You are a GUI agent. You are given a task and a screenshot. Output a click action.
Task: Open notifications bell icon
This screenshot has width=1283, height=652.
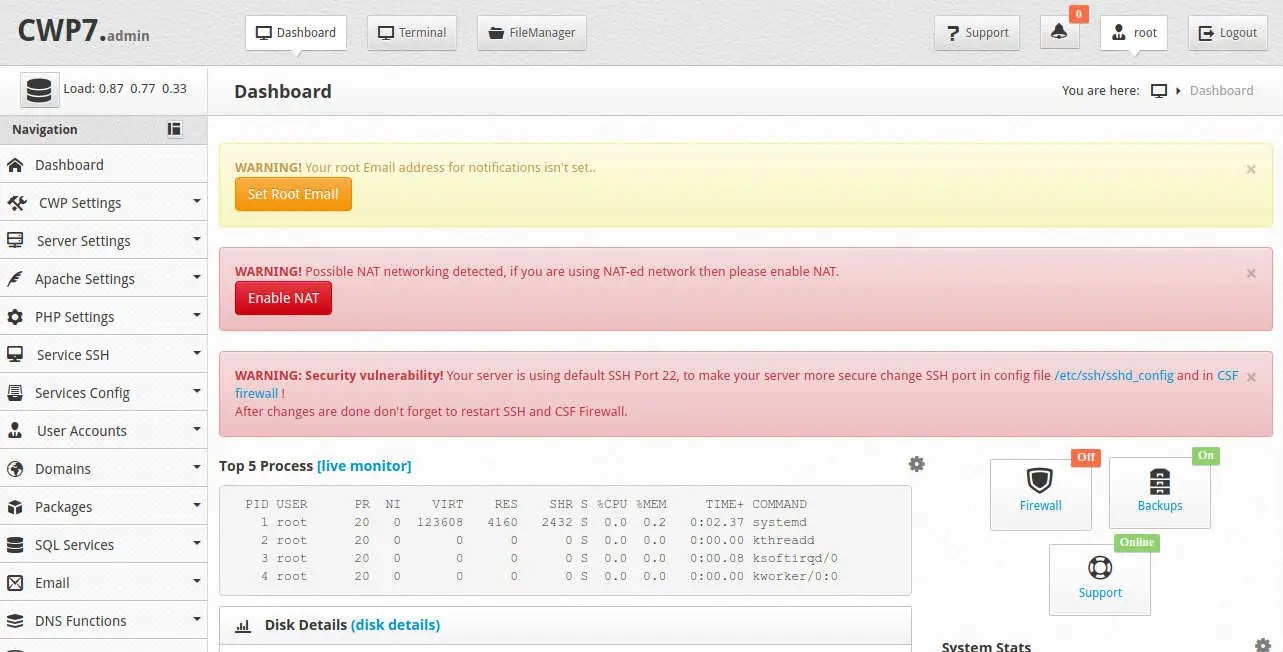pos(1059,32)
